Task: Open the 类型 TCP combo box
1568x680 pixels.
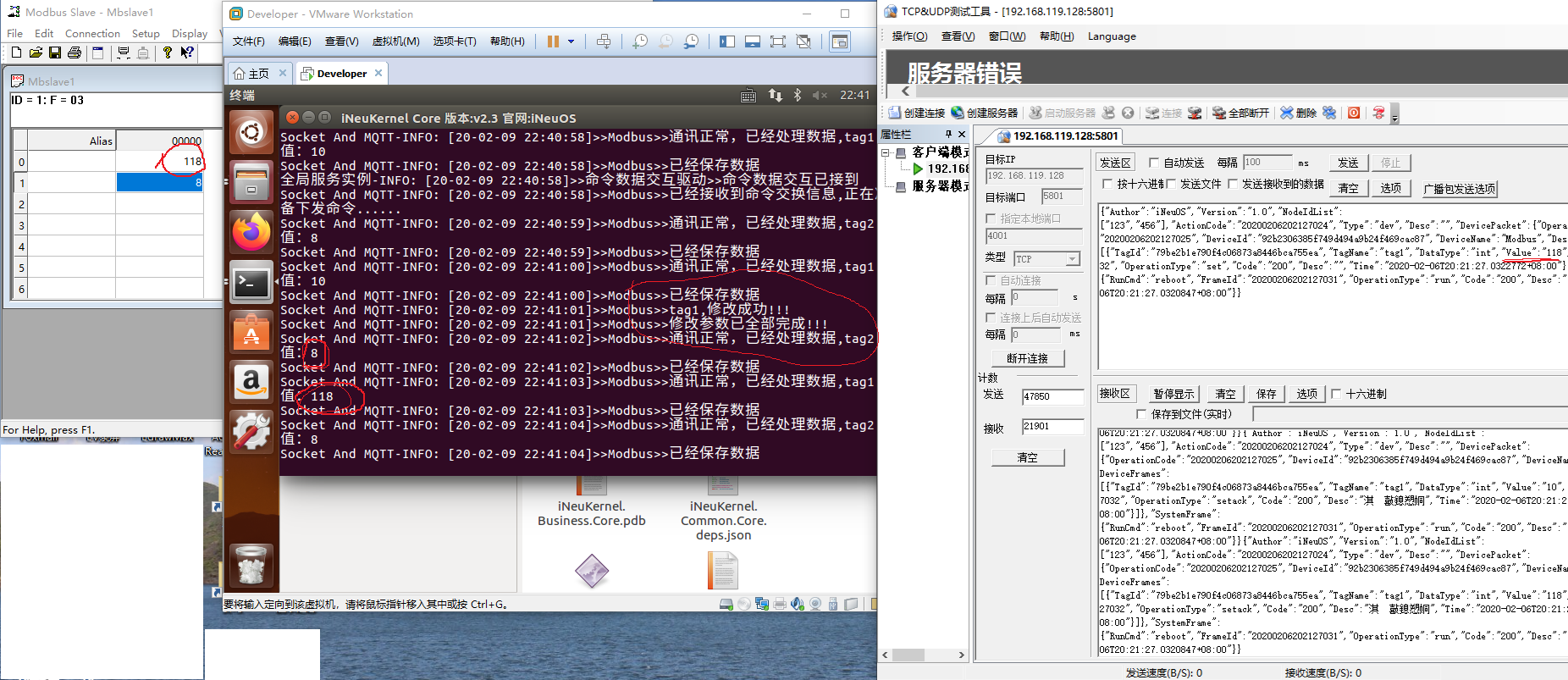Action: [1048, 259]
